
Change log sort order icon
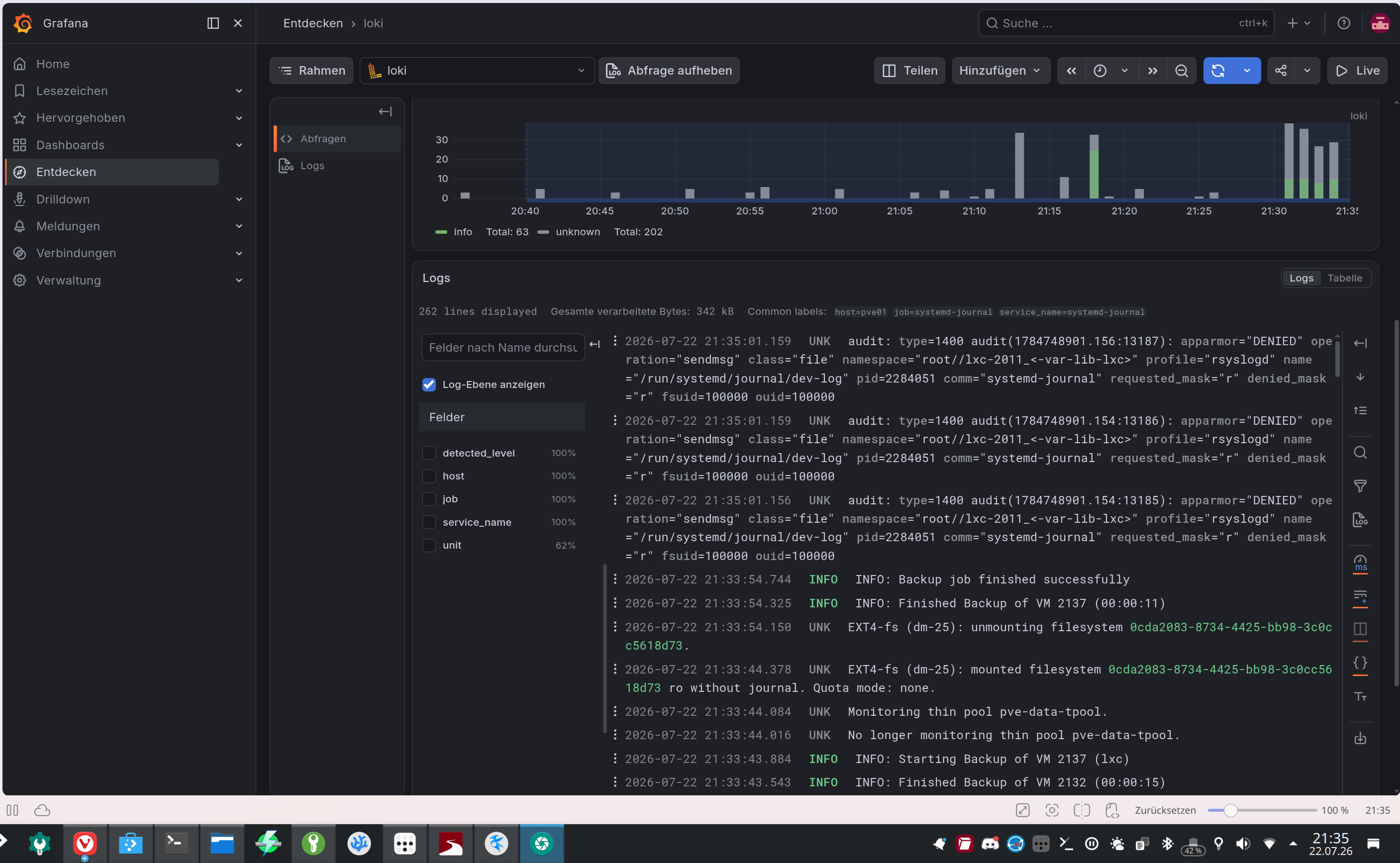tap(1360, 410)
